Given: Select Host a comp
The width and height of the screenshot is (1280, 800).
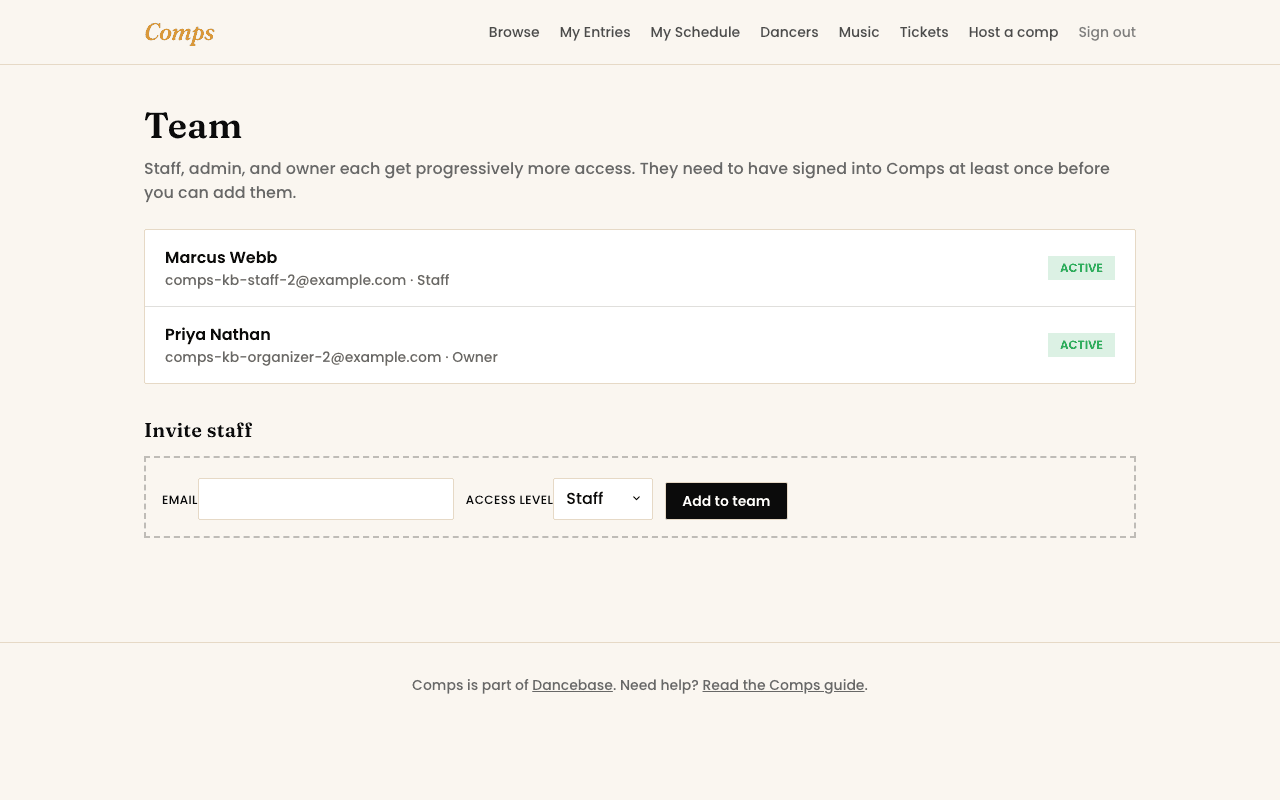Looking at the screenshot, I should 1013,32.
